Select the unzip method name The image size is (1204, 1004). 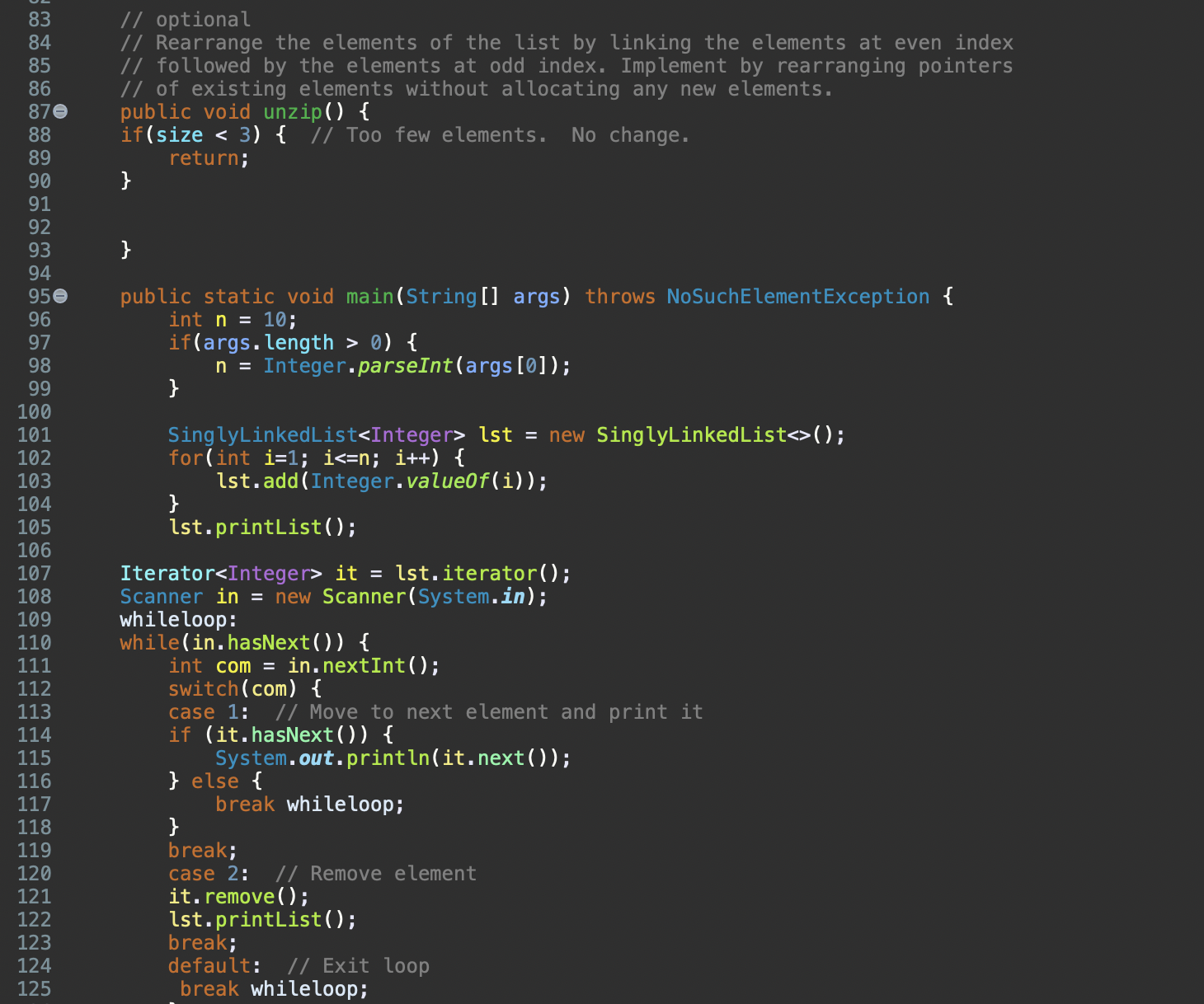(x=292, y=111)
